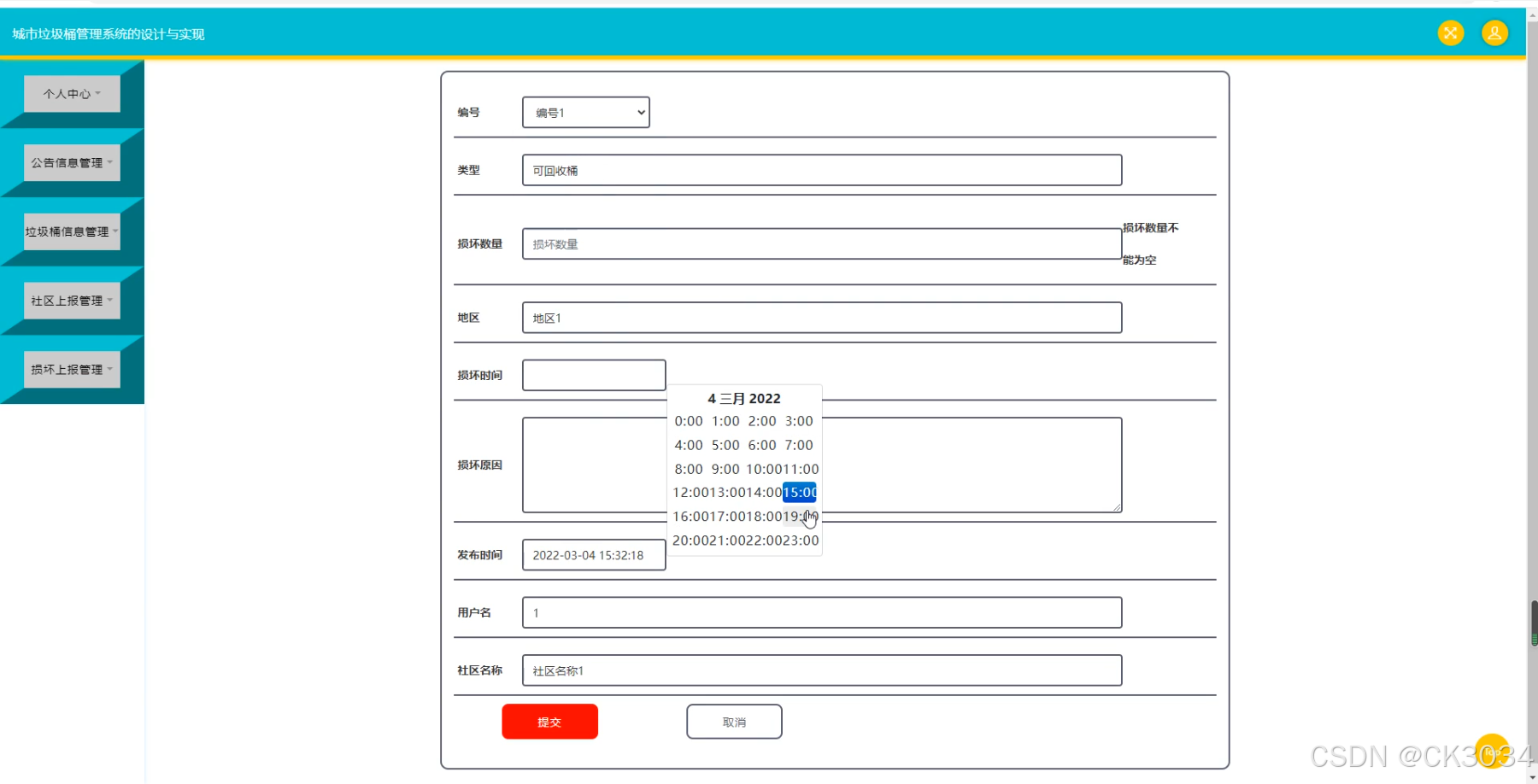Select 0:00 in time picker

[x=689, y=421]
